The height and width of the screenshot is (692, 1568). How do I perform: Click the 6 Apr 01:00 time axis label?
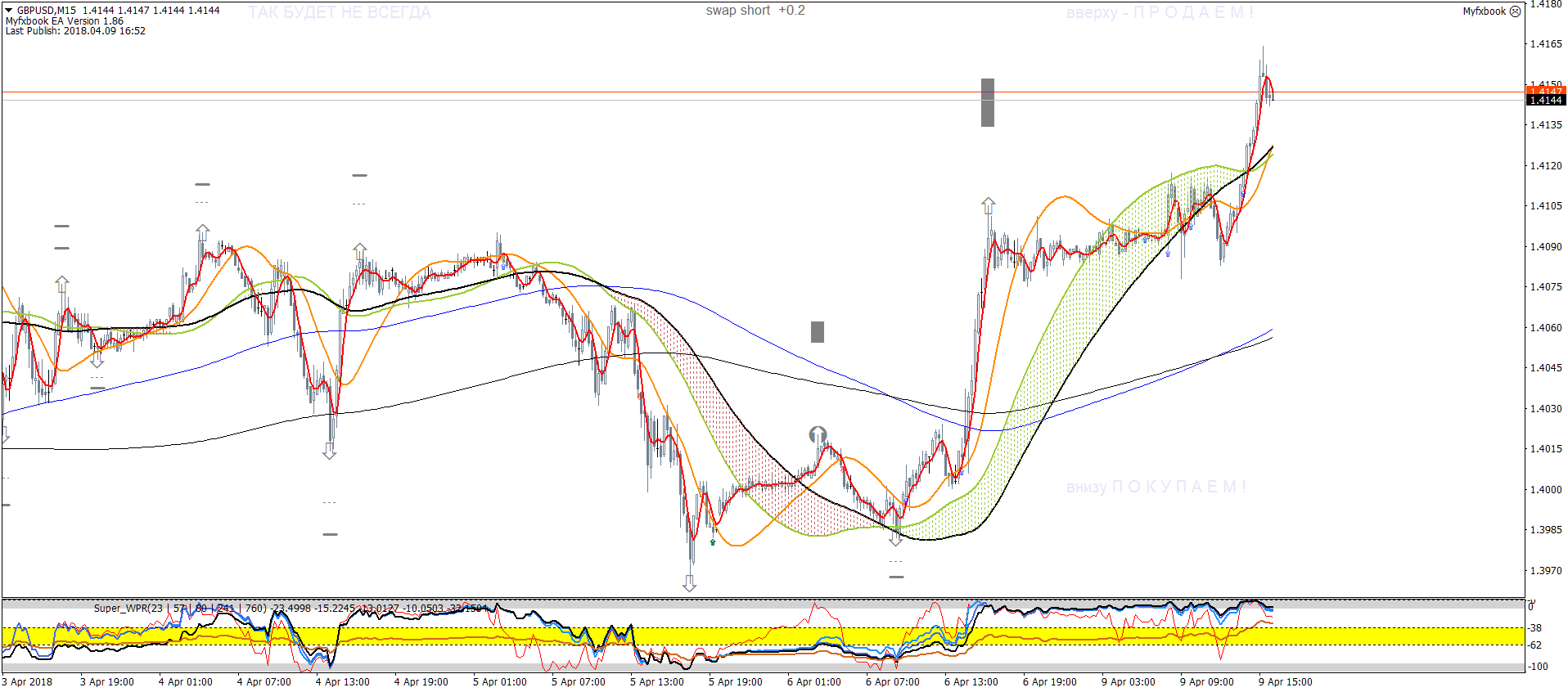tap(814, 682)
